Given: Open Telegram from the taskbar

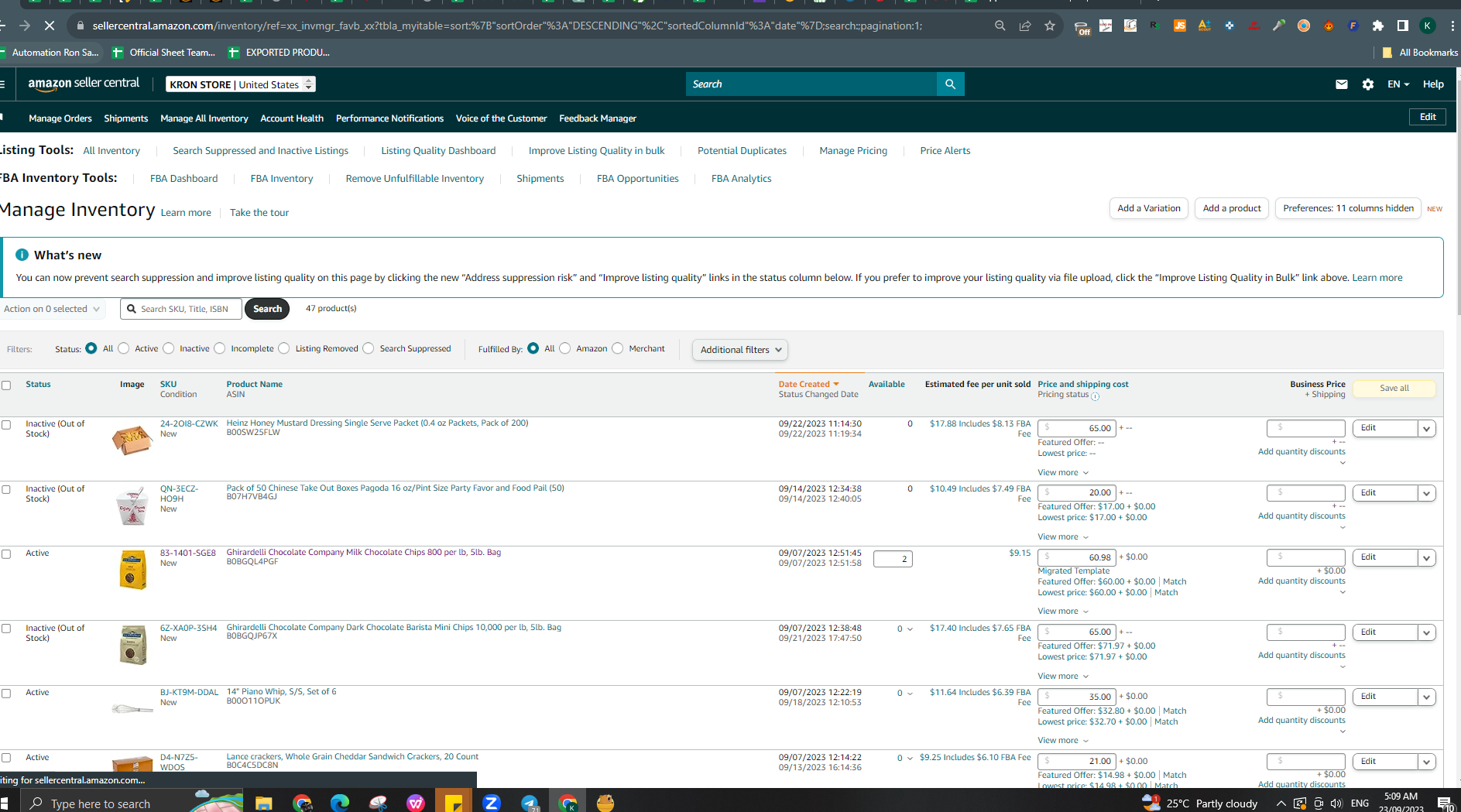Looking at the screenshot, I should click(530, 803).
